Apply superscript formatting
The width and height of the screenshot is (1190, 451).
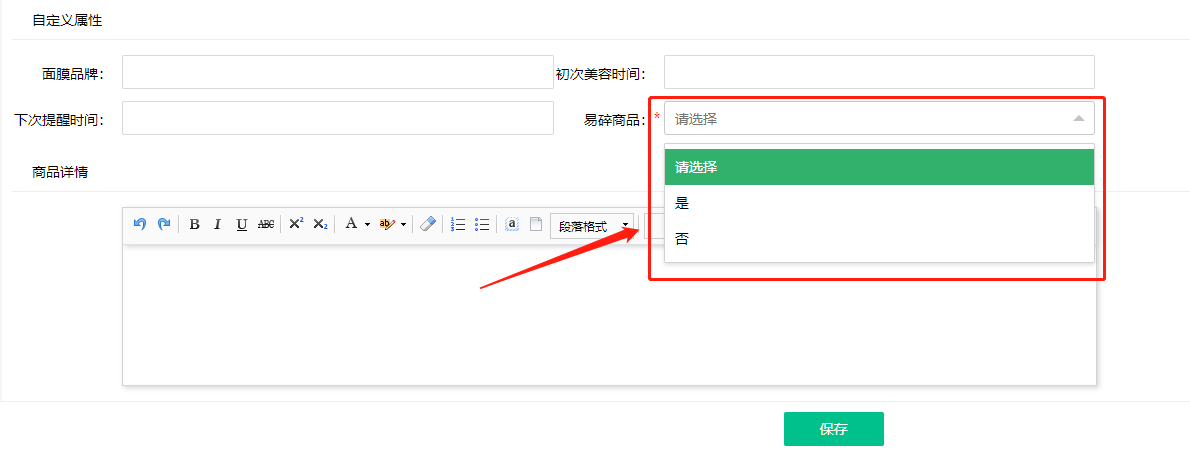click(x=296, y=224)
